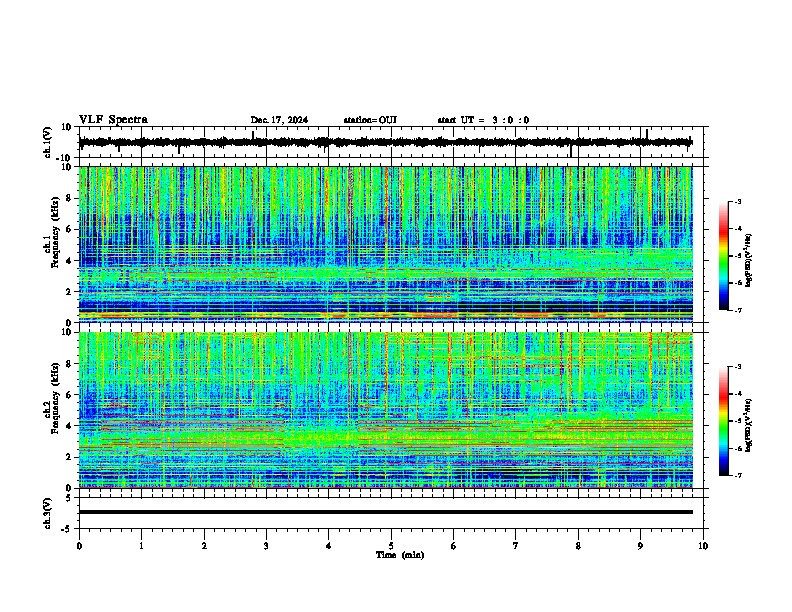Click tick label 7 on the Time axis
The width and height of the screenshot is (792, 612).
[516, 546]
